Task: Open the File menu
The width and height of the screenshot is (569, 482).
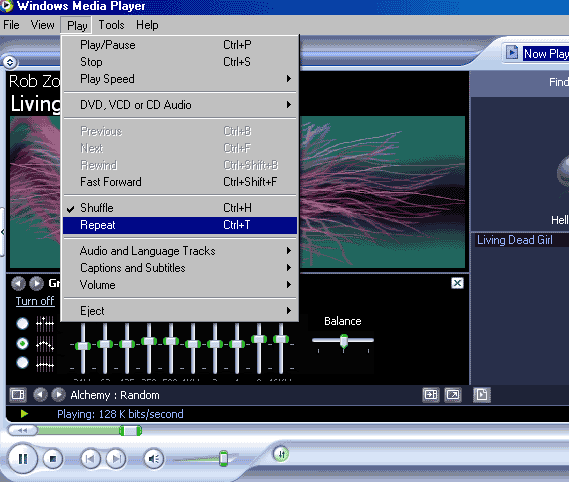Action: [11, 25]
